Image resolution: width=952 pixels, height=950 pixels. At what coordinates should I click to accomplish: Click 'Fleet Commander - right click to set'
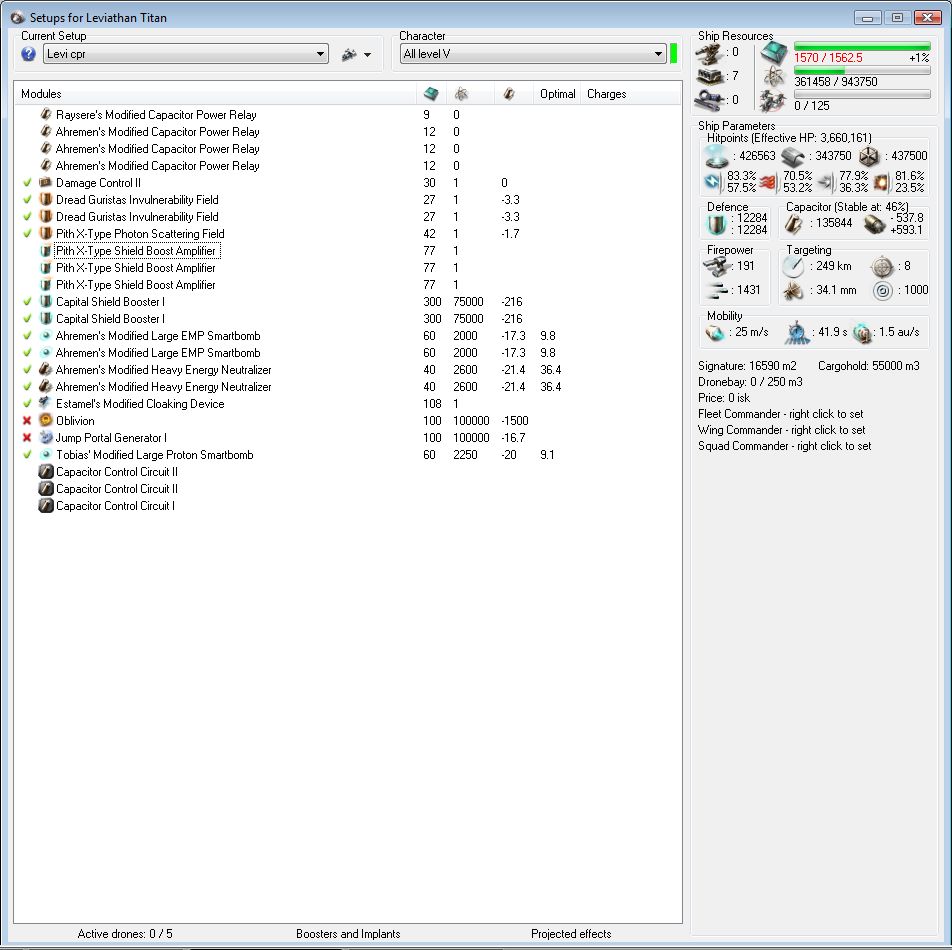click(x=780, y=414)
